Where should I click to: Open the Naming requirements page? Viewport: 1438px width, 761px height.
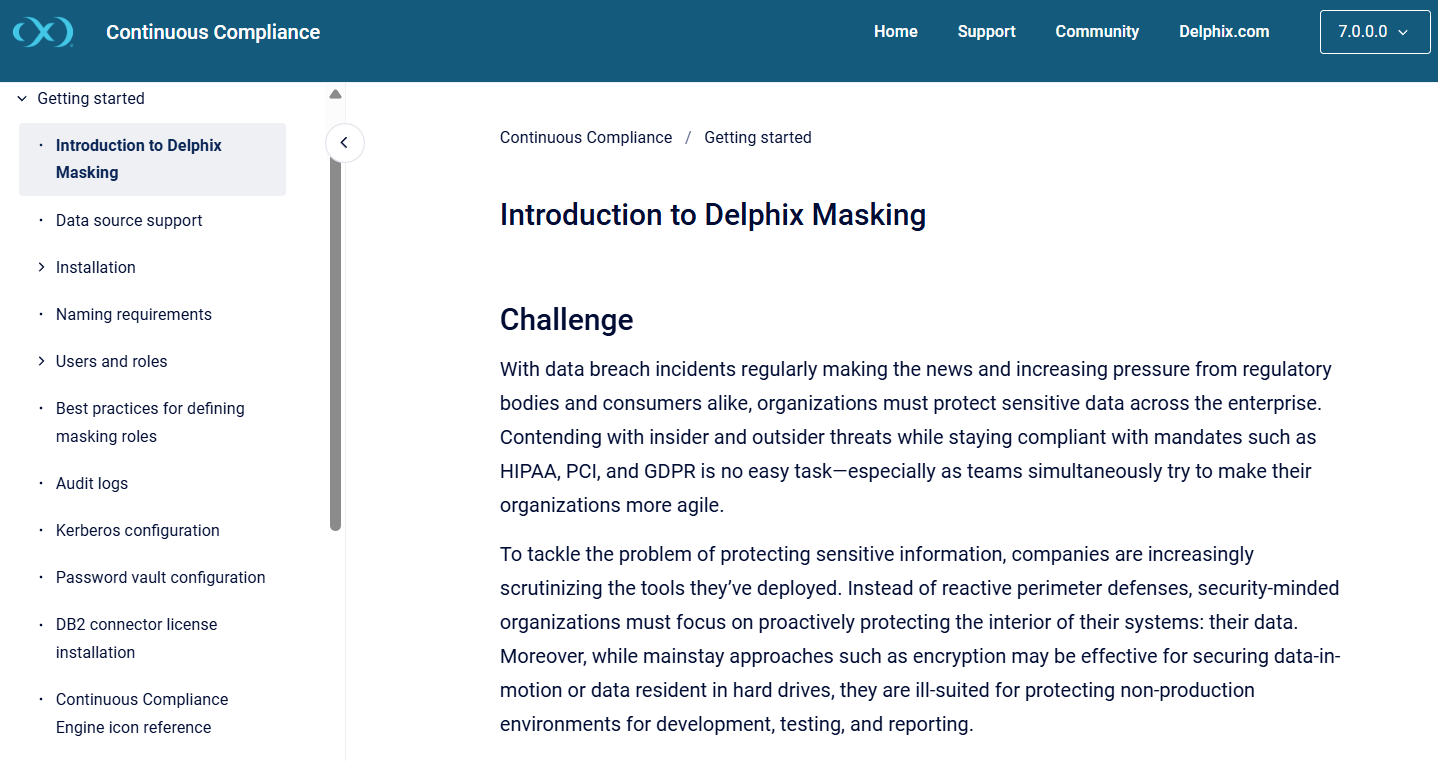(x=133, y=314)
